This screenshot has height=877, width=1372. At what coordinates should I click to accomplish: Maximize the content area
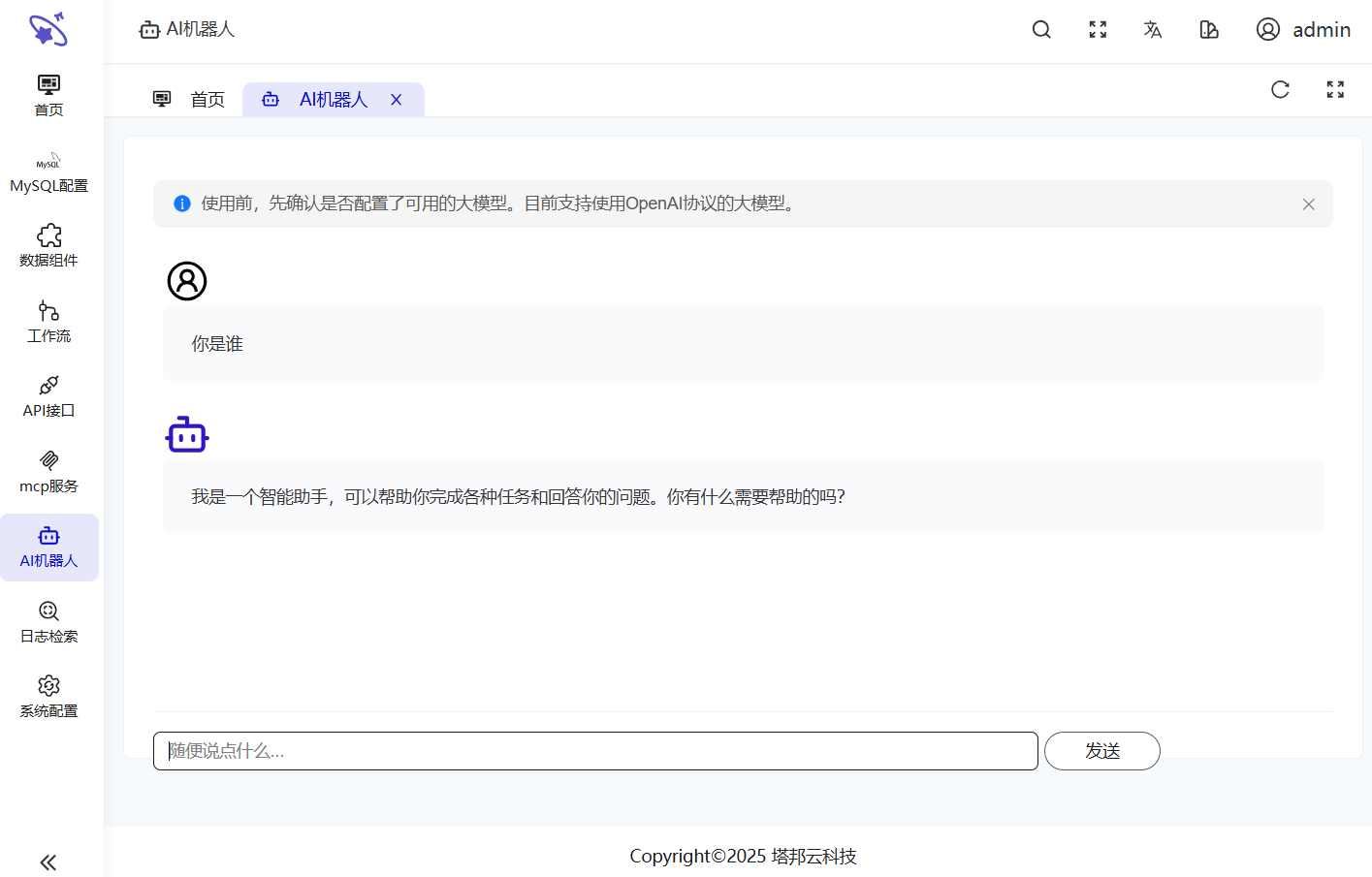point(1335,90)
